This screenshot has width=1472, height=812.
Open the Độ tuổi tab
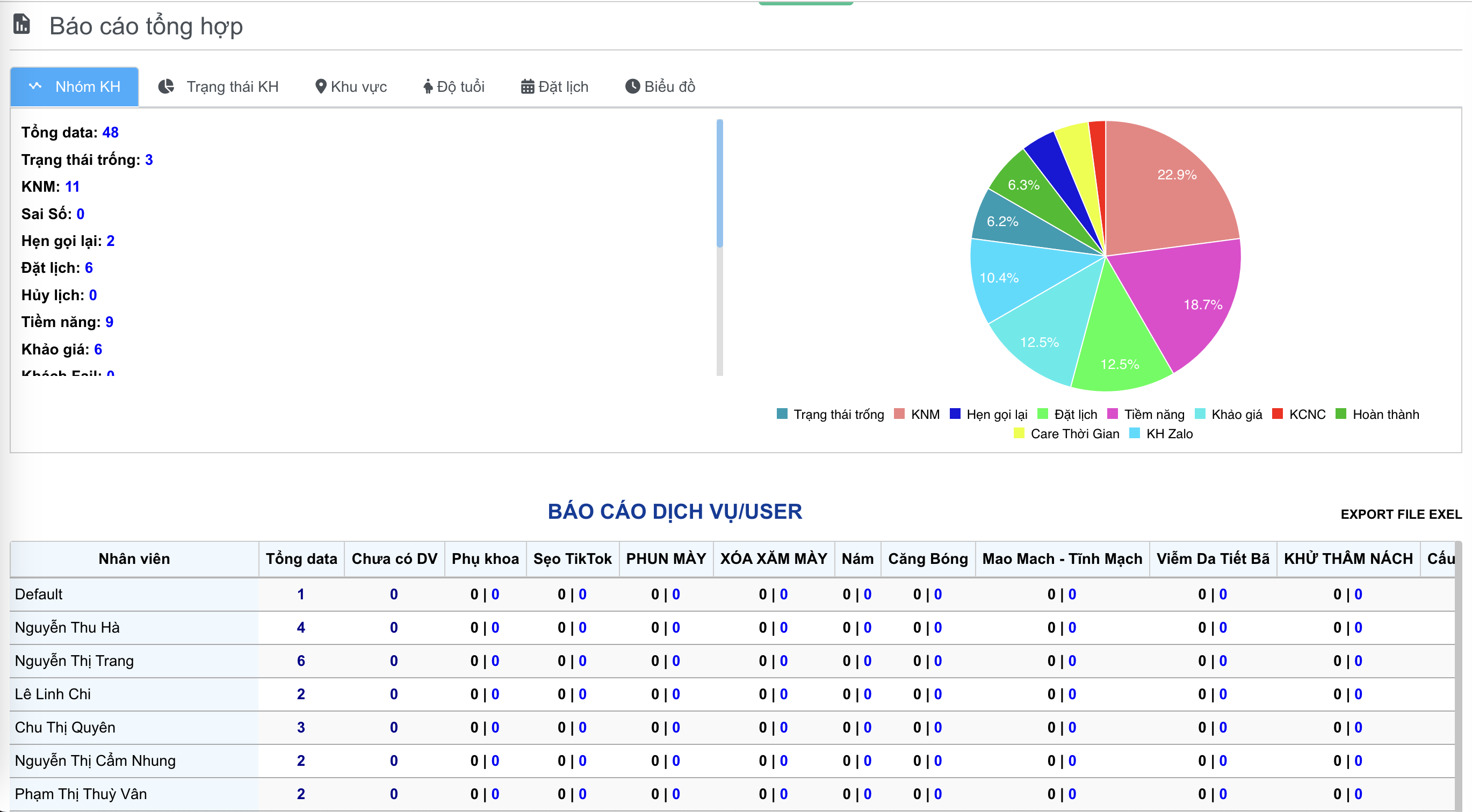pyautogui.click(x=454, y=87)
